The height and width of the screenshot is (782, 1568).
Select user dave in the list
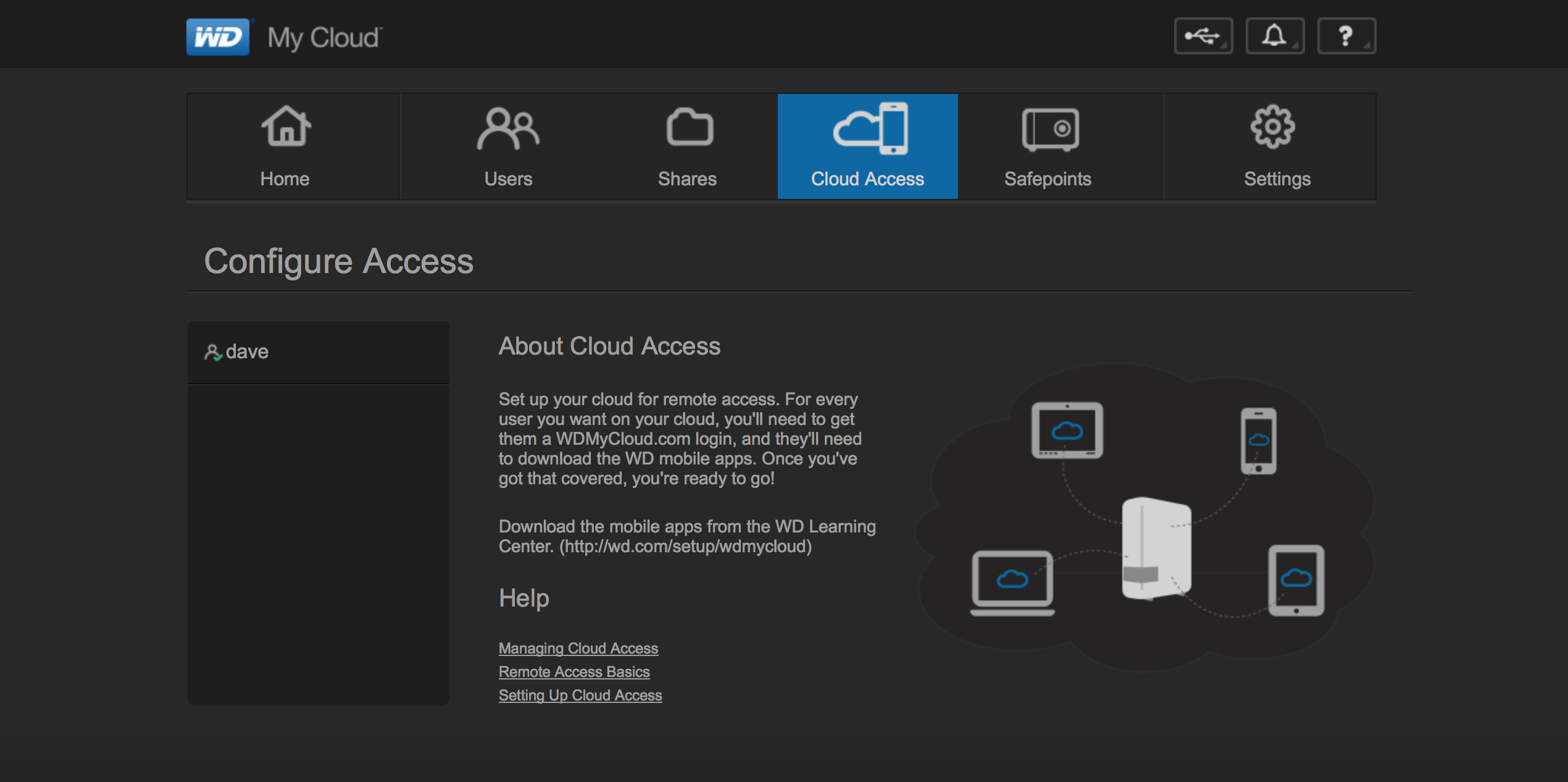click(x=247, y=352)
